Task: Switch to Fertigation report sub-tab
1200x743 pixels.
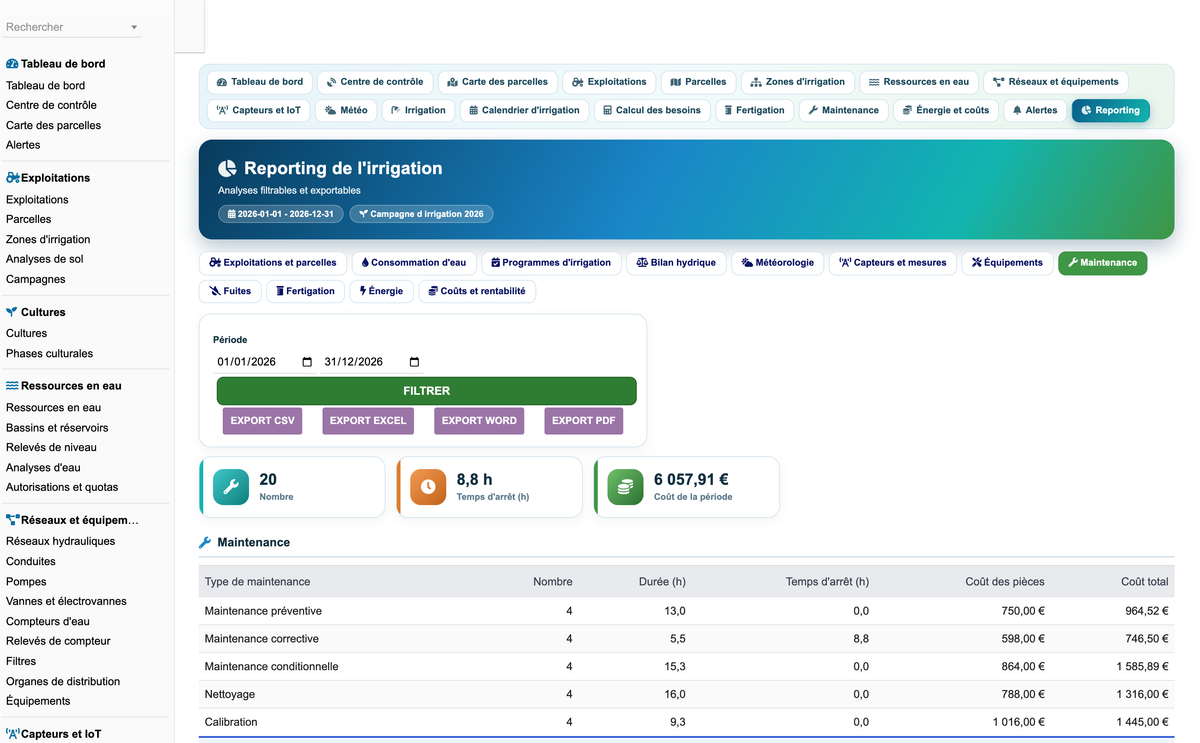Action: (x=305, y=291)
